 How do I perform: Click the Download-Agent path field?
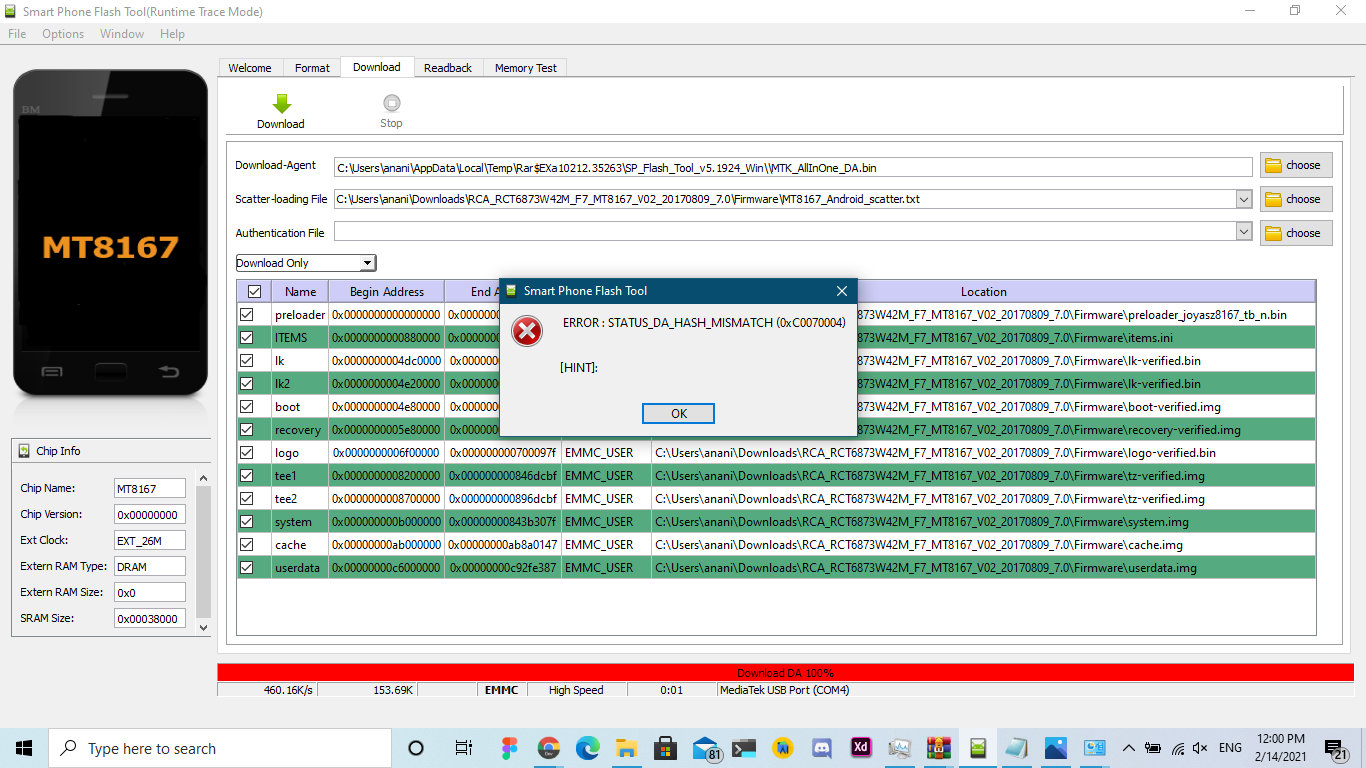(793, 167)
